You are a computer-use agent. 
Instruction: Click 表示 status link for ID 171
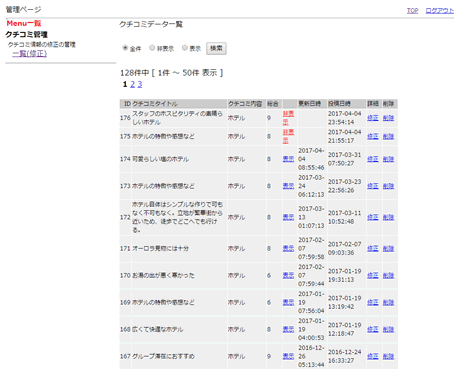click(x=288, y=249)
